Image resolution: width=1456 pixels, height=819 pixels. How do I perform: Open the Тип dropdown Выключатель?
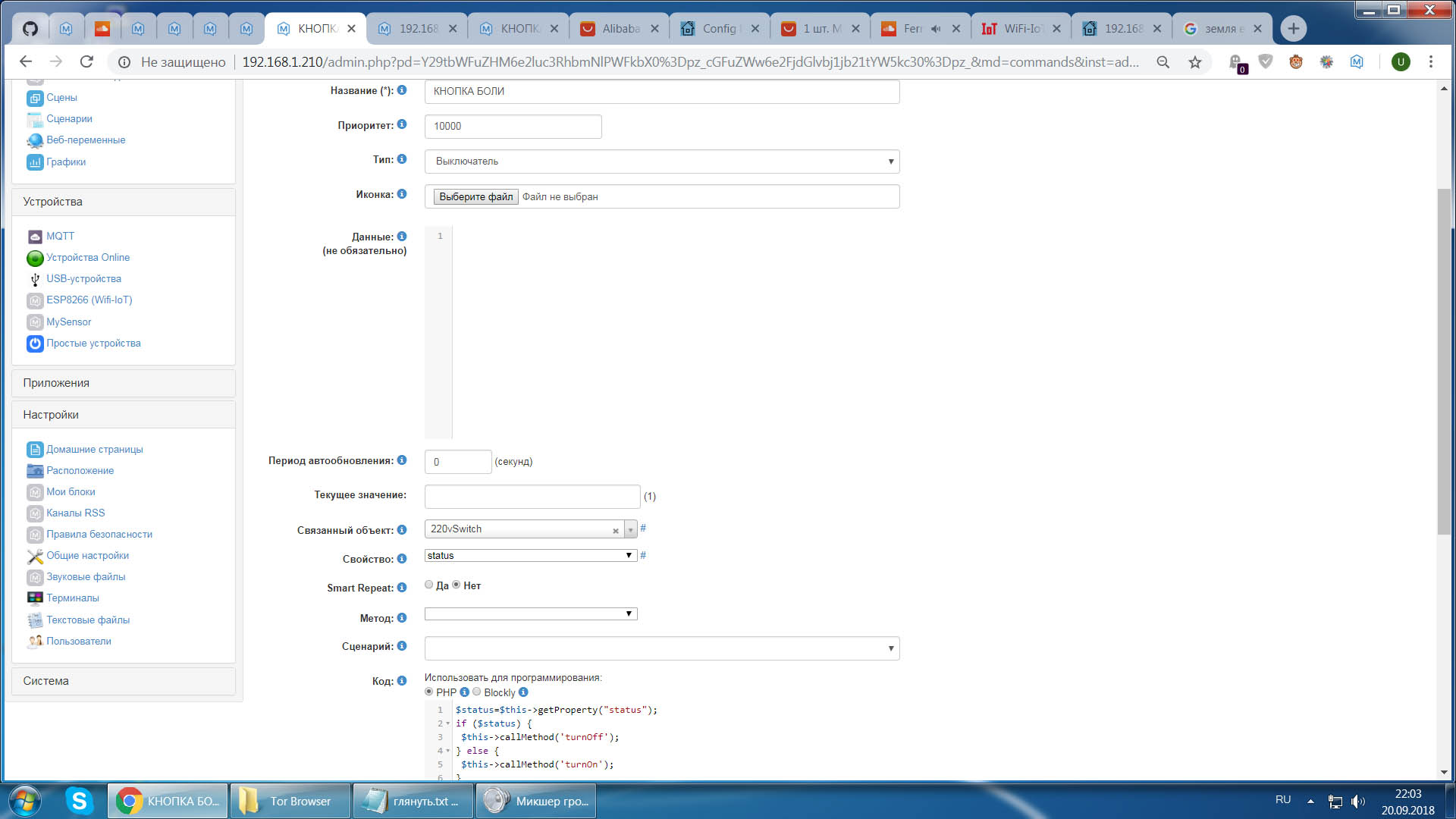(661, 162)
